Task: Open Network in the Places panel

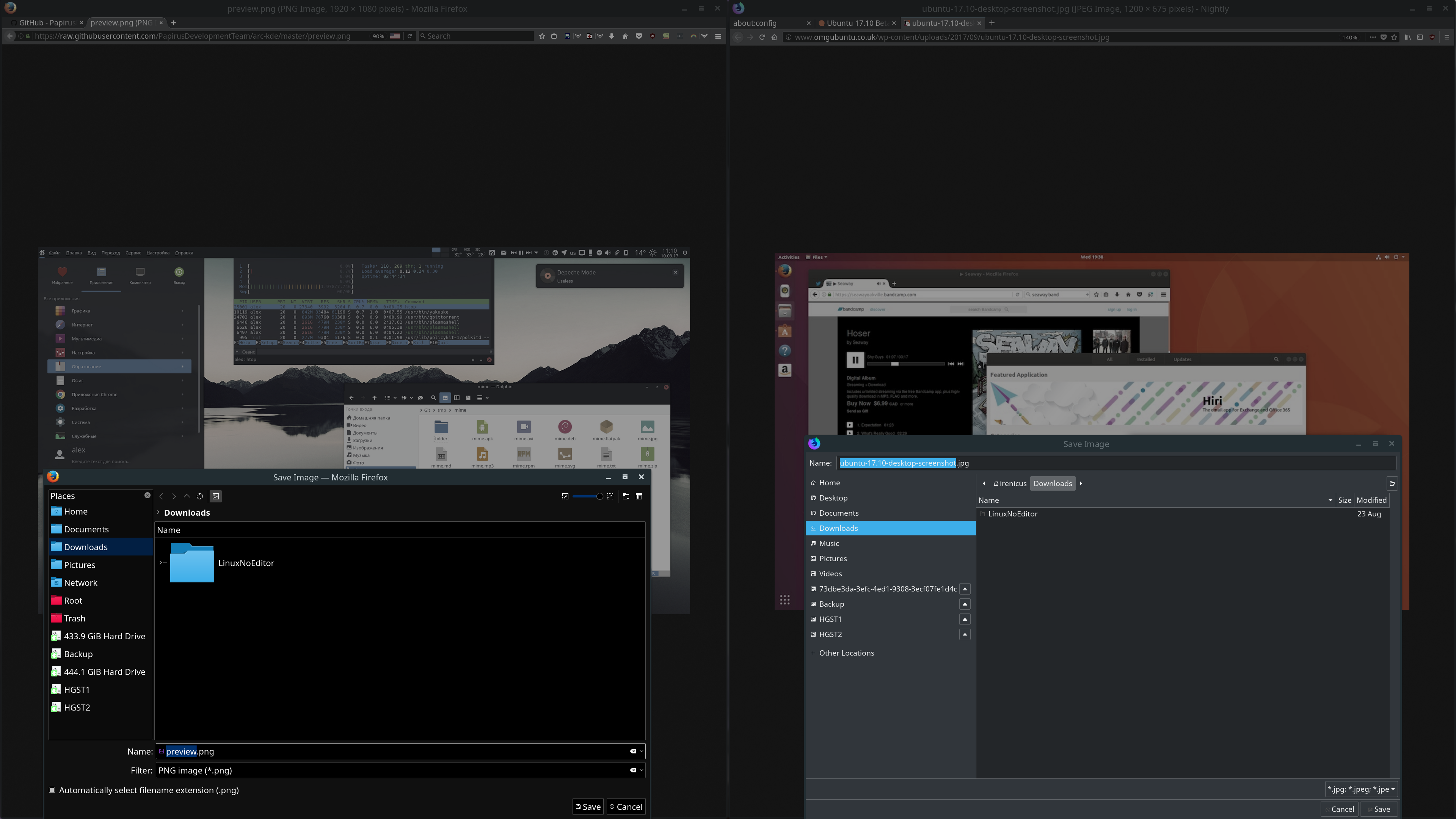Action: point(100,583)
